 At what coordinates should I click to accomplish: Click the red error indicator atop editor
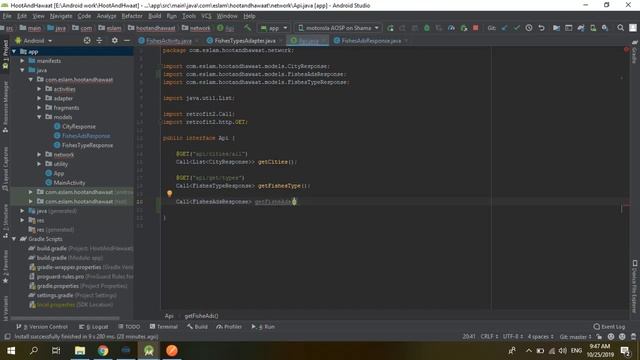tap(626, 50)
